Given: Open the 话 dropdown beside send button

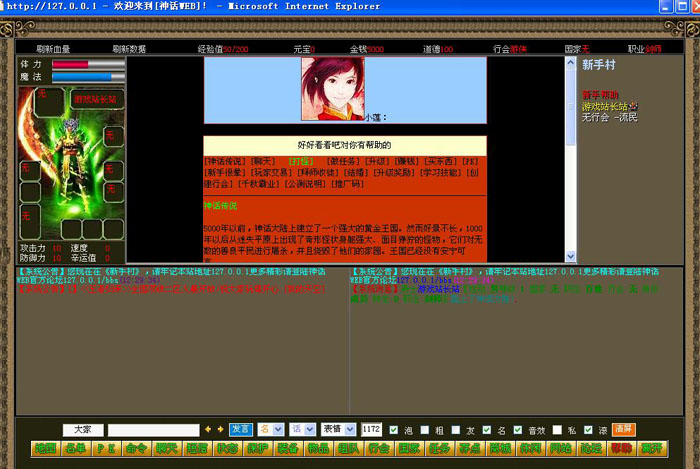Looking at the screenshot, I should (x=302, y=429).
